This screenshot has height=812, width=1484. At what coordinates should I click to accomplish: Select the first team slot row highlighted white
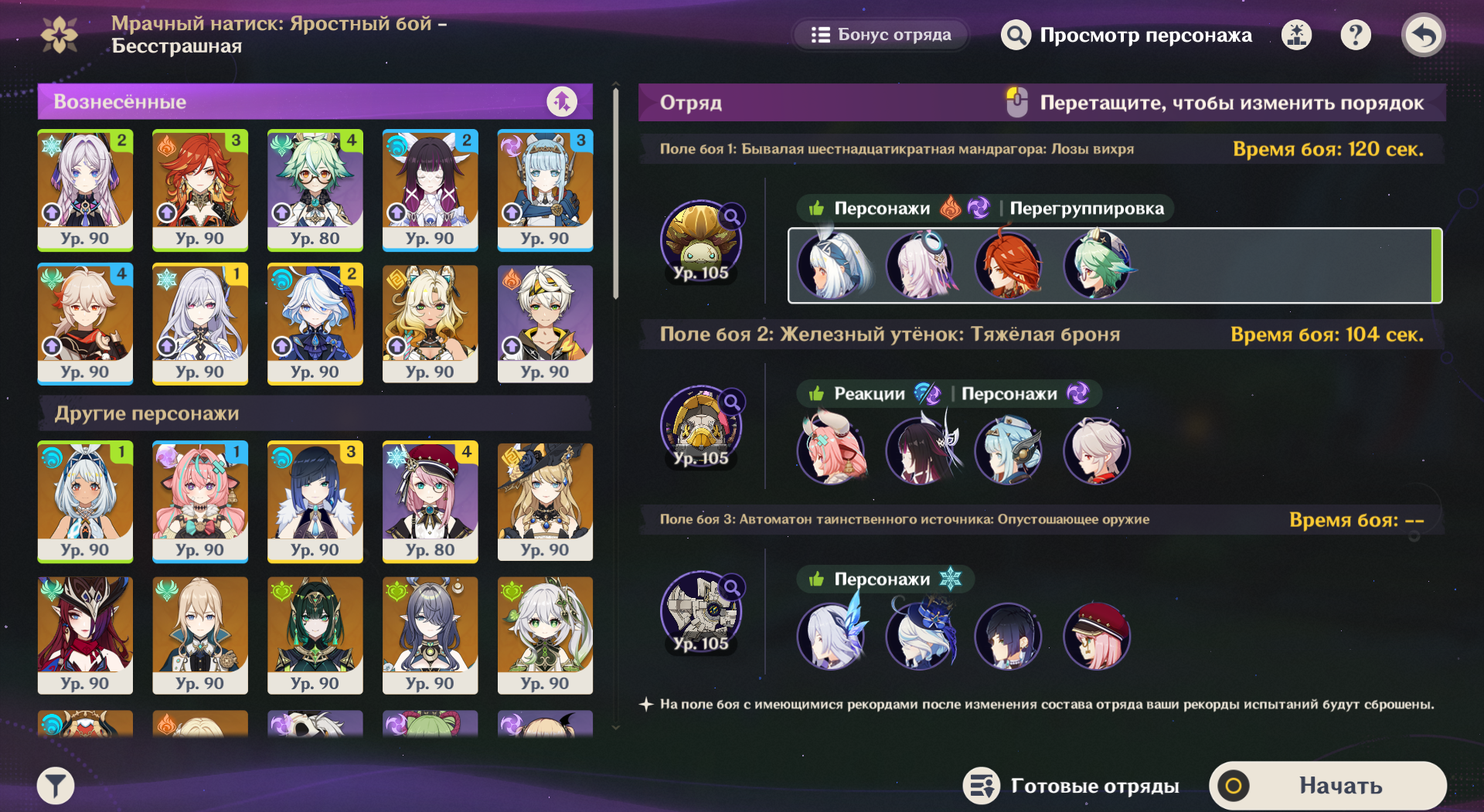1115,265
